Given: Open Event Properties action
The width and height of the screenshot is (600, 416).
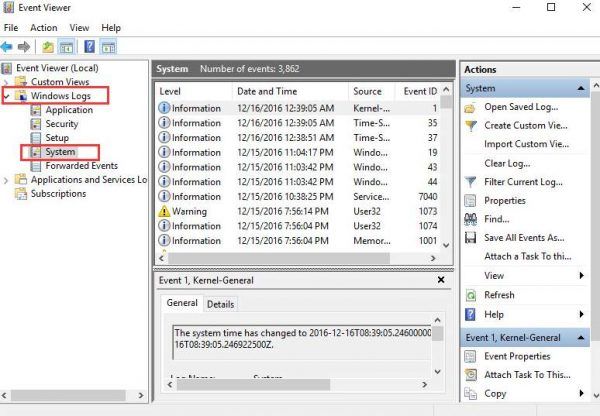Looking at the screenshot, I should [x=517, y=356].
